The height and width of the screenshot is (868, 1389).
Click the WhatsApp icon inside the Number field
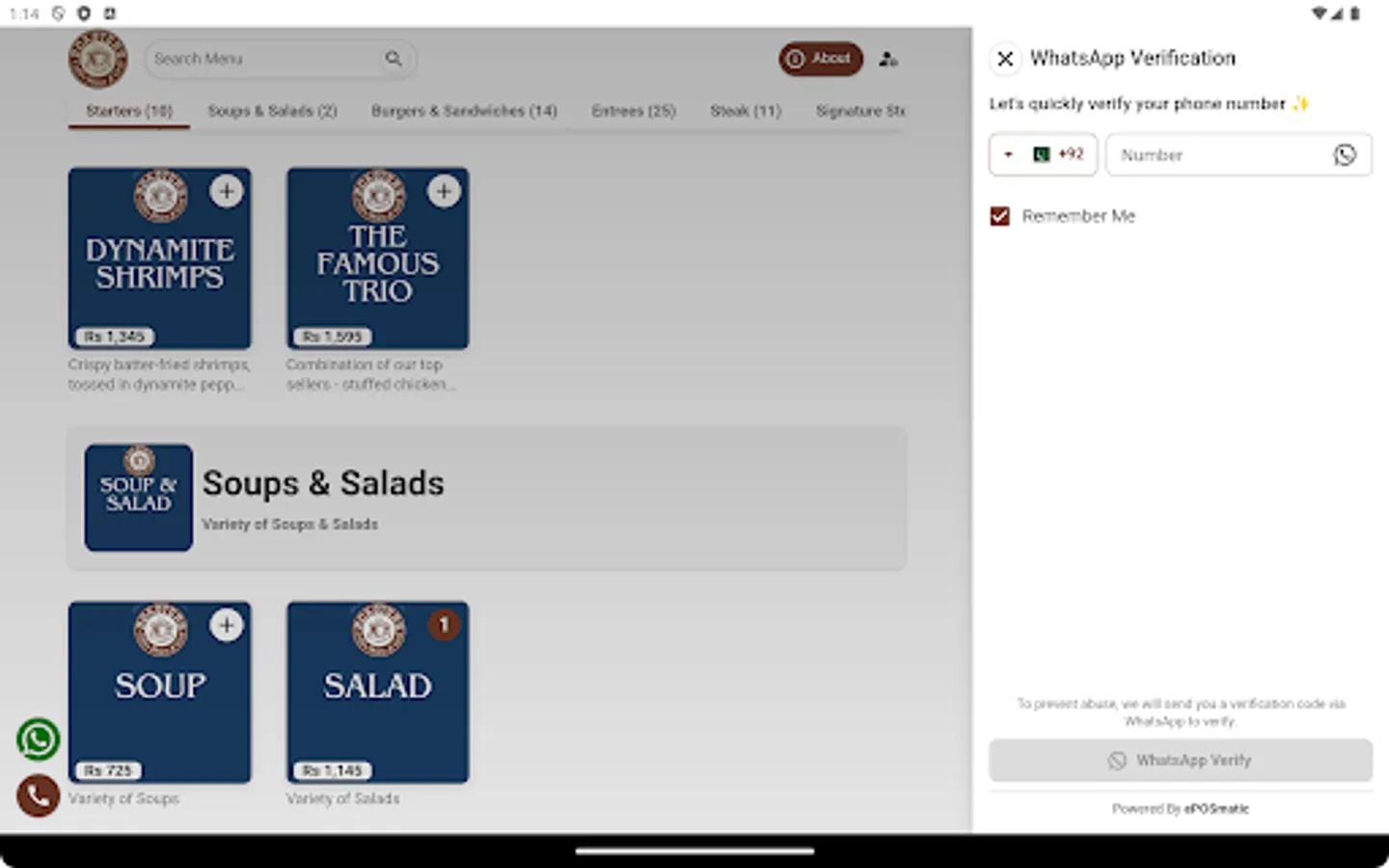[x=1346, y=154]
